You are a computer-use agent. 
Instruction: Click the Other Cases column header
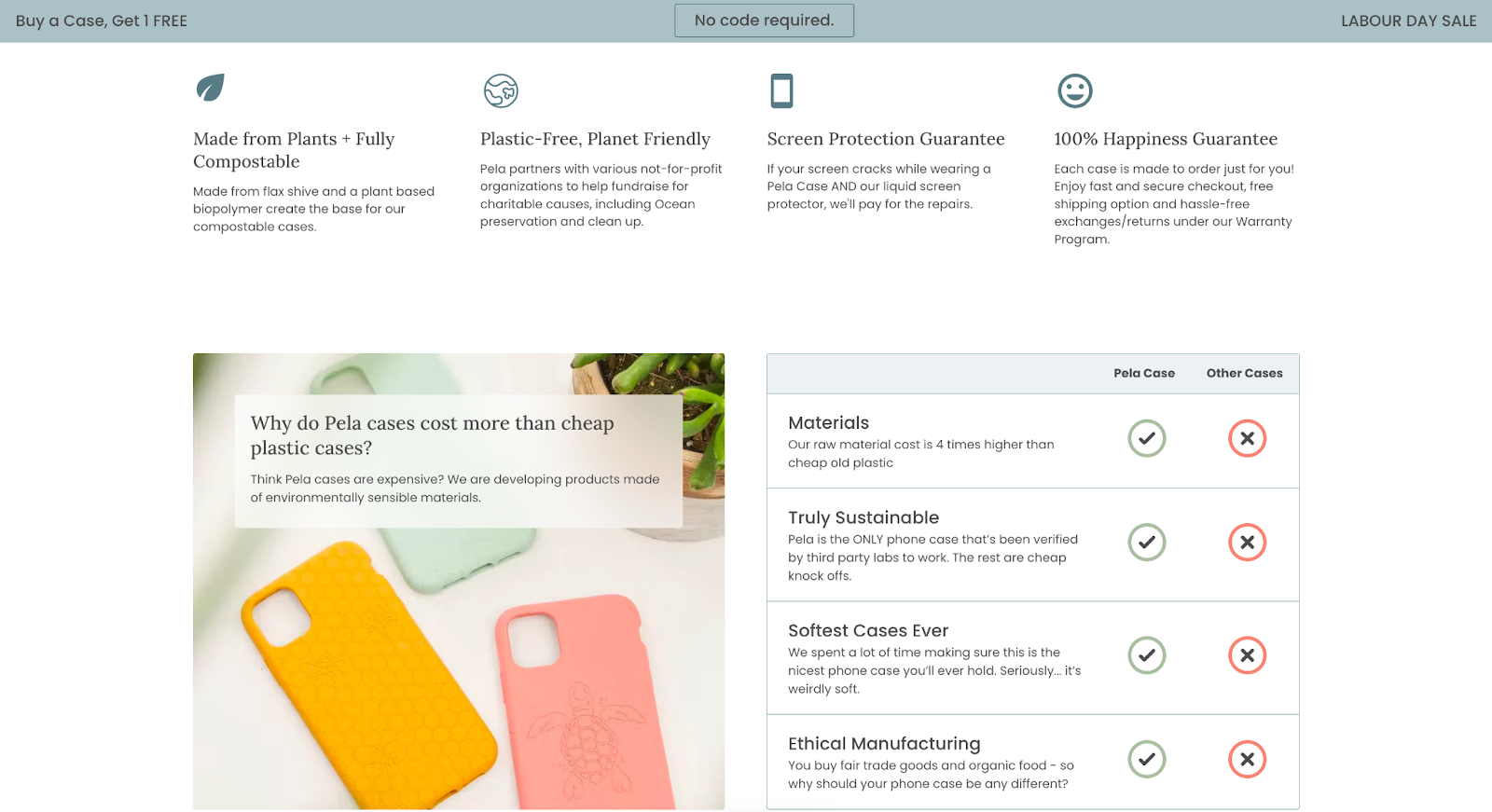[x=1244, y=373]
